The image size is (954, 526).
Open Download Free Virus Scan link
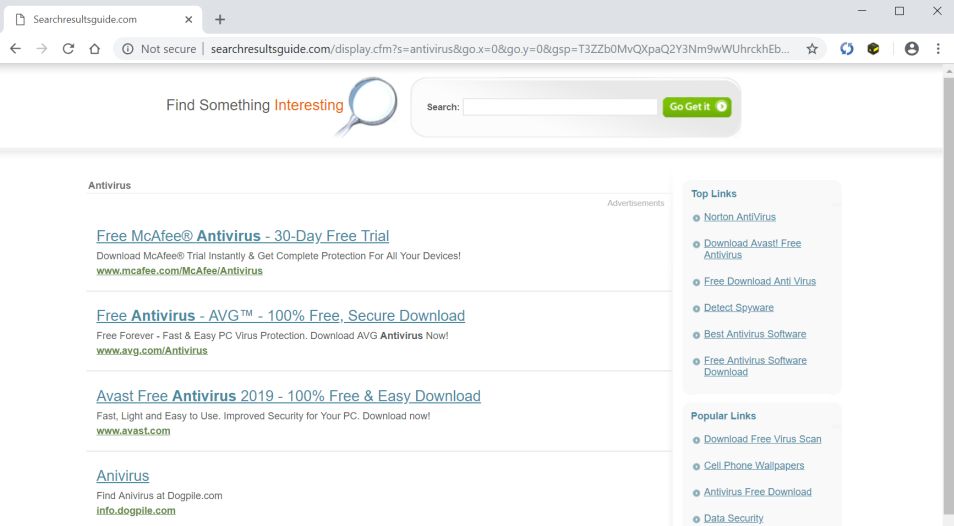pyautogui.click(x=762, y=439)
